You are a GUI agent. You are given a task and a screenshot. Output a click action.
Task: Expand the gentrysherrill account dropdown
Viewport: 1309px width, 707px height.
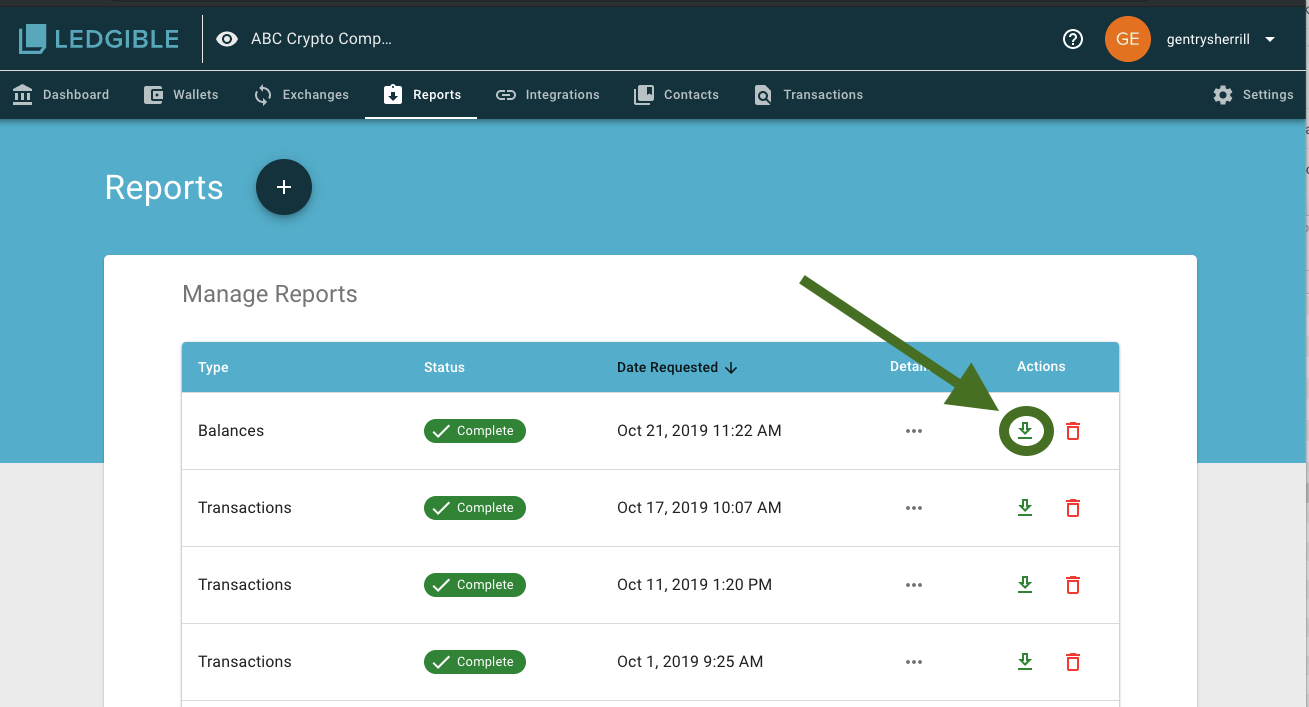point(1270,40)
